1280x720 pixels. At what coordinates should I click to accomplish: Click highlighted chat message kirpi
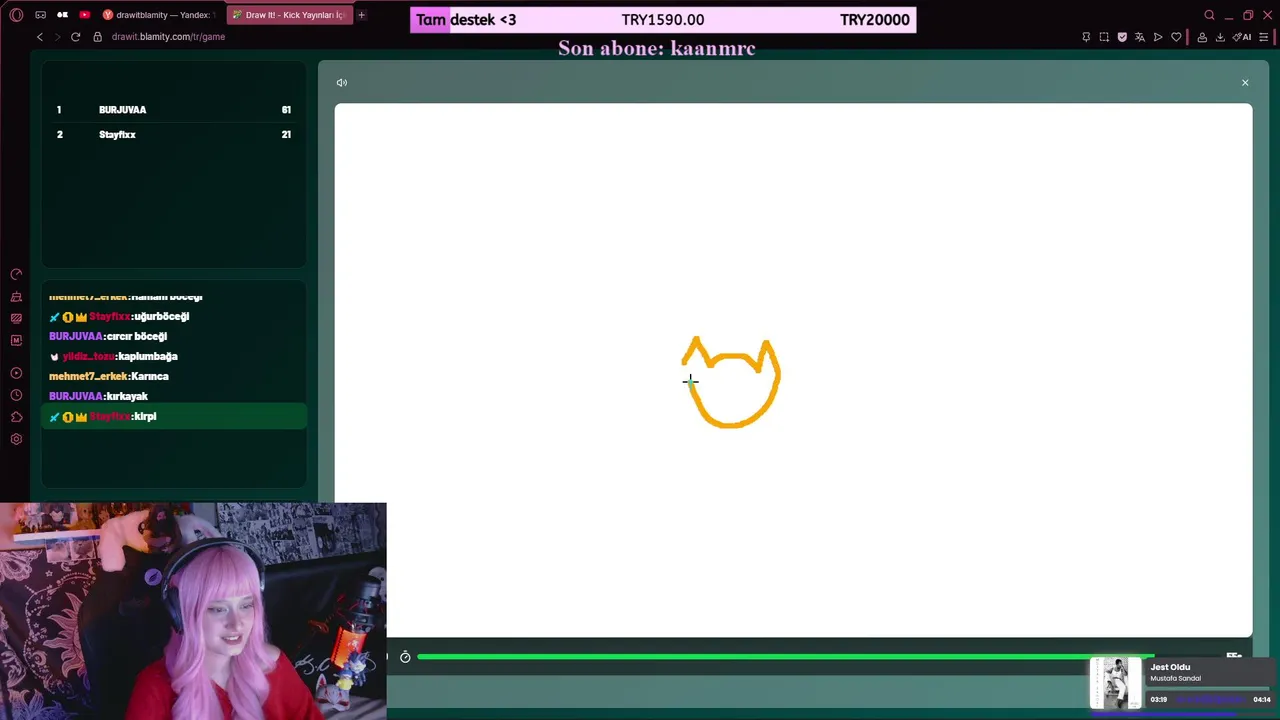[x=174, y=416]
